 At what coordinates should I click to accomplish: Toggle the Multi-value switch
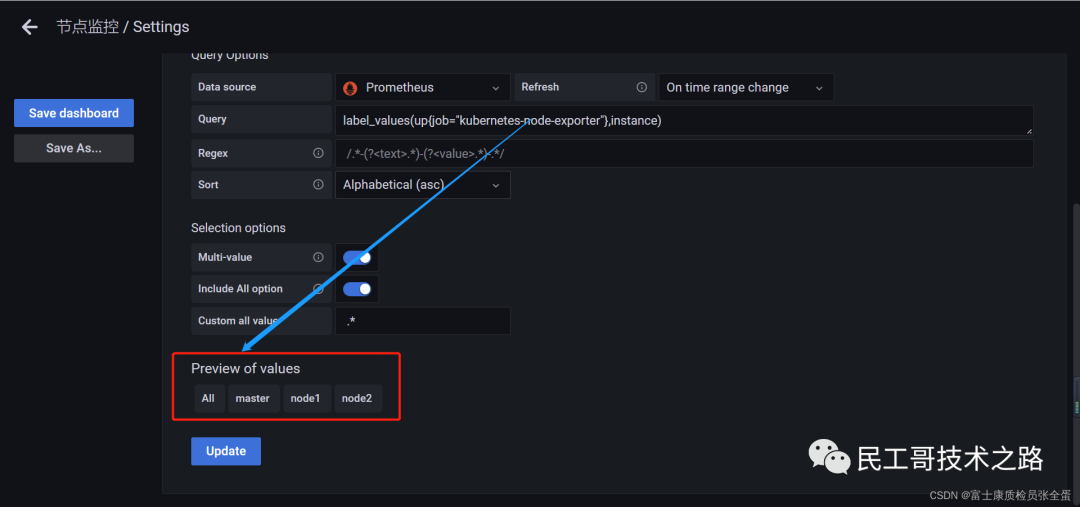[x=357, y=258]
